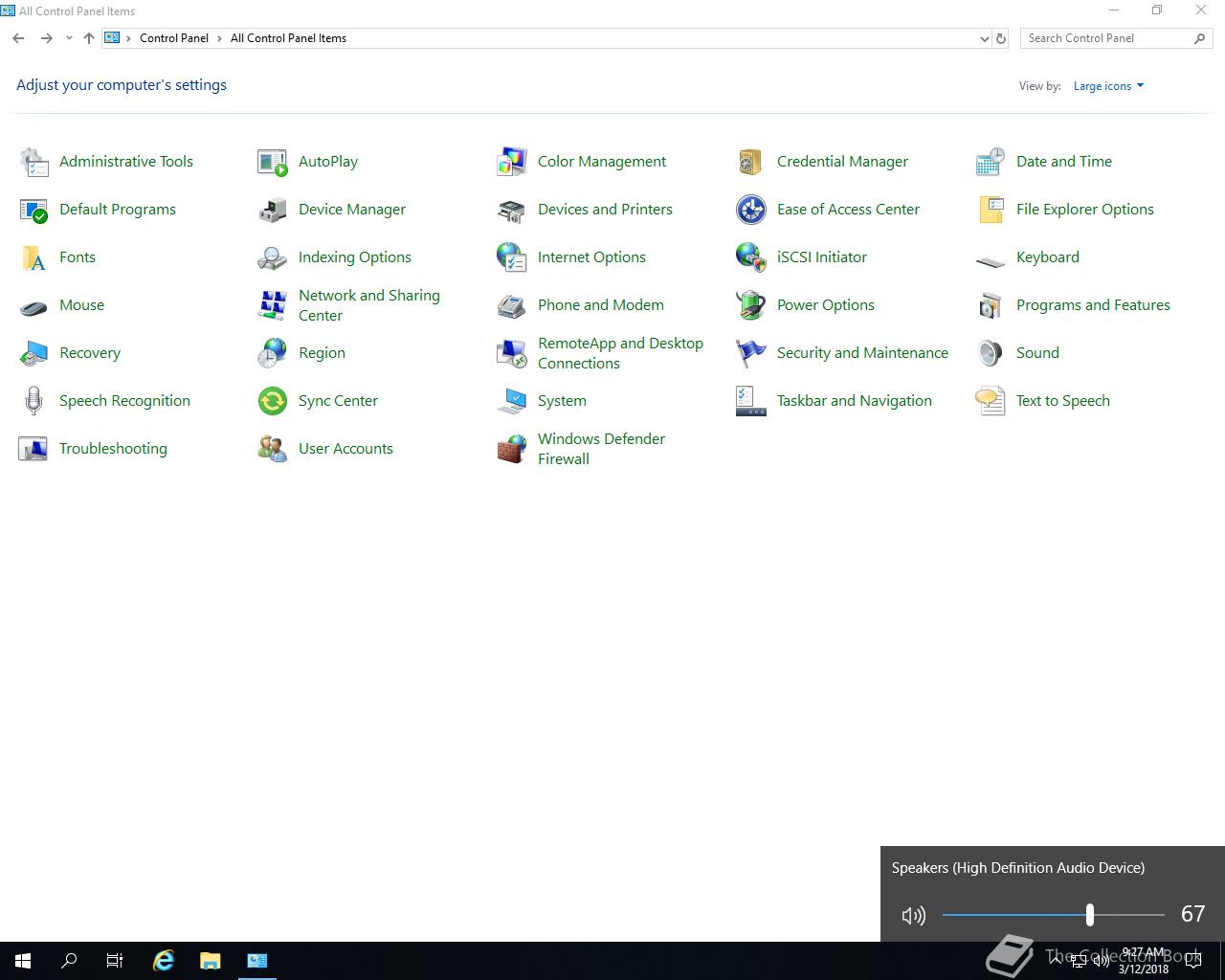1225x980 pixels.
Task: Open the Color Management icon
Action: coord(512,162)
